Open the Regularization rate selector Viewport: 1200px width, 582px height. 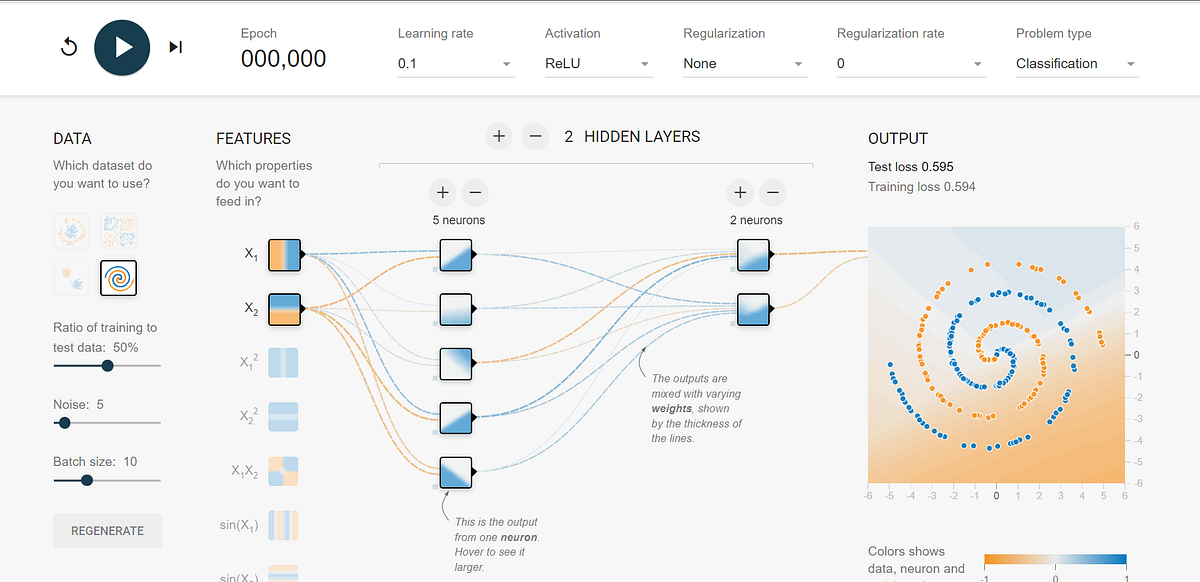[x=910, y=63]
